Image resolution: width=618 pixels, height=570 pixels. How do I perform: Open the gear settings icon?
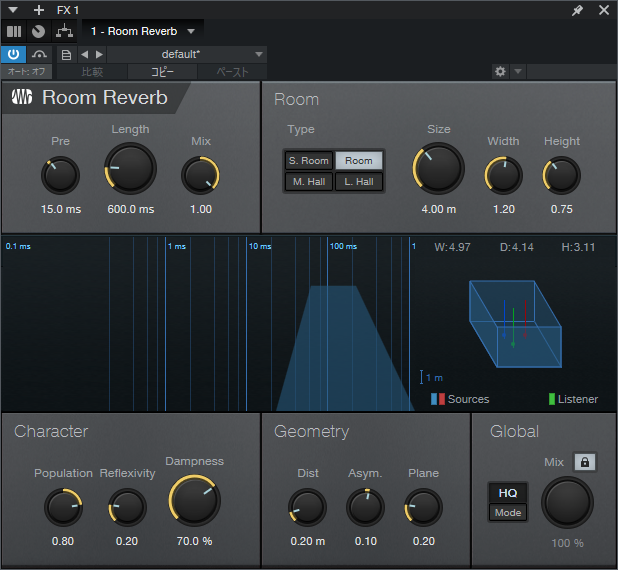[500, 72]
